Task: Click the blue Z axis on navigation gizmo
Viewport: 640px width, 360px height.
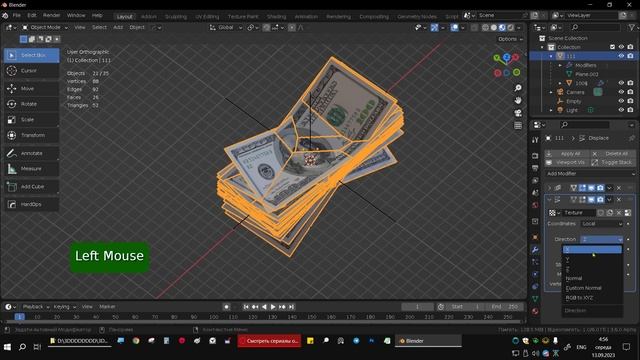Action: tap(507, 57)
